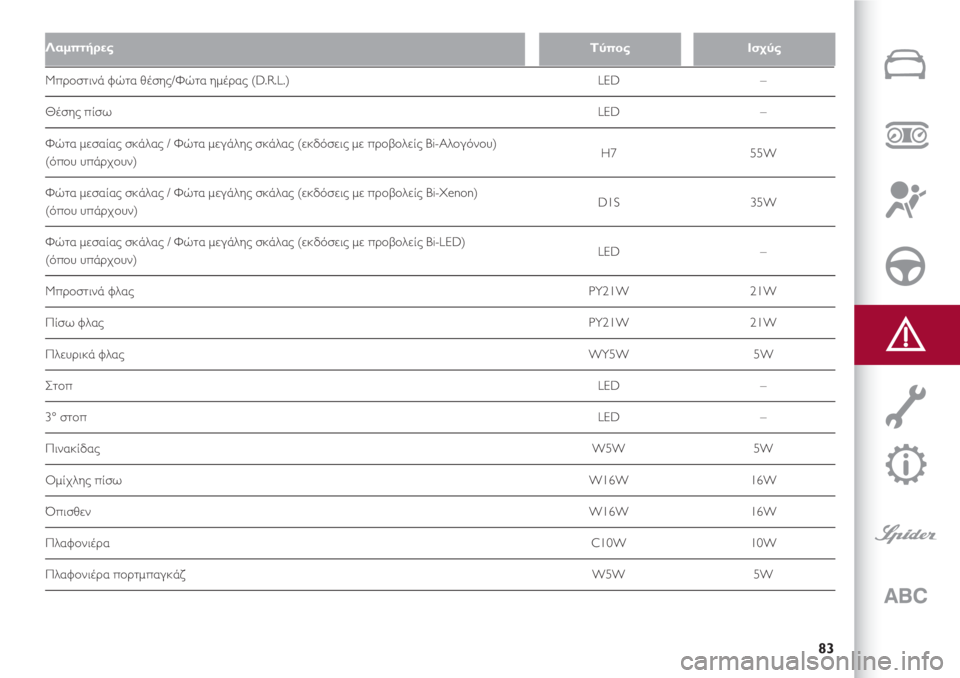Select the 3° στοπ row label

point(66,417)
